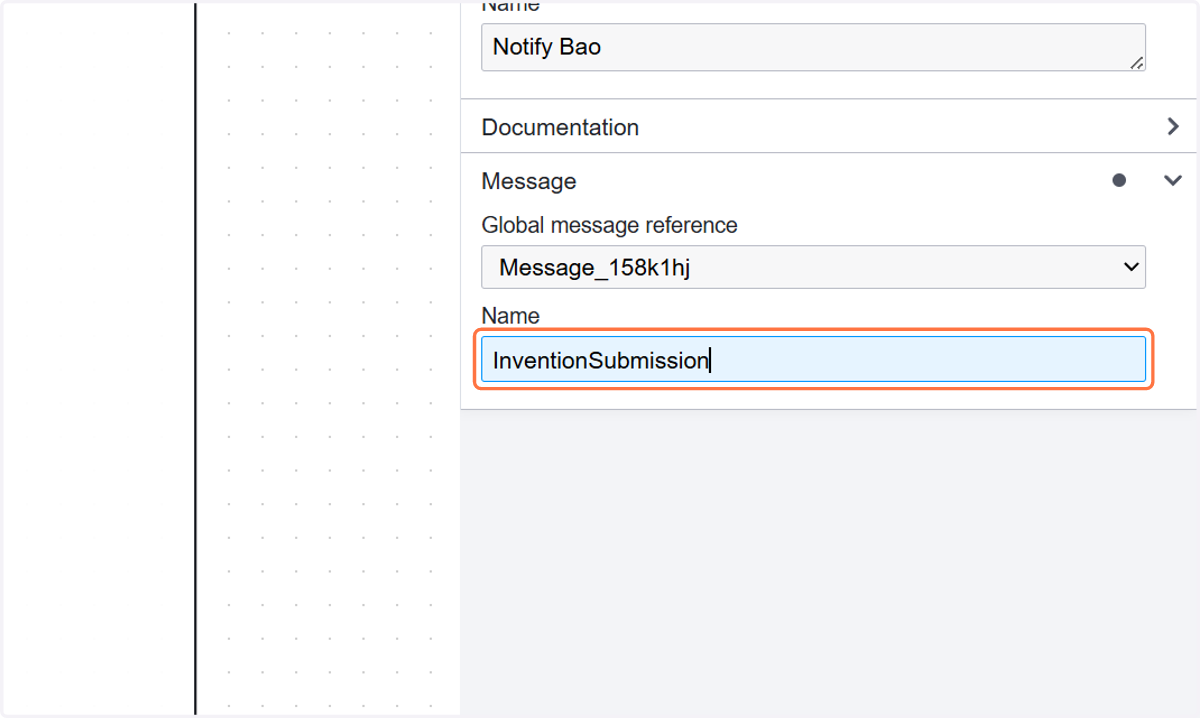Click the InventionSubmission message name field
Screen dimensions: 1200x718
tap(813, 360)
